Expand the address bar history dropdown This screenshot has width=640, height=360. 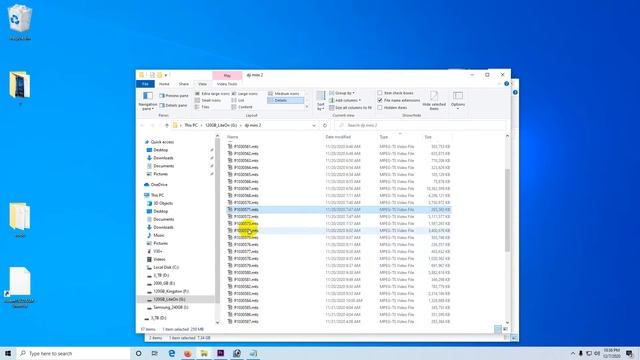pos(314,125)
